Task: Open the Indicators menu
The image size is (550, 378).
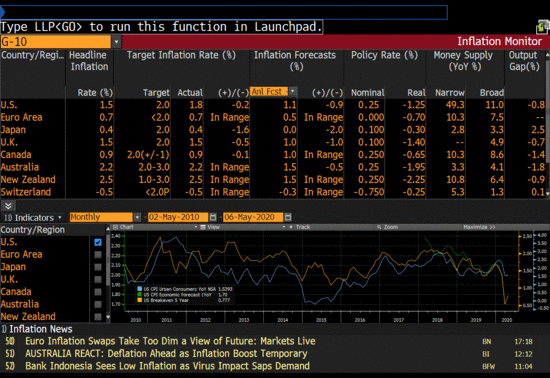Action: [33, 218]
